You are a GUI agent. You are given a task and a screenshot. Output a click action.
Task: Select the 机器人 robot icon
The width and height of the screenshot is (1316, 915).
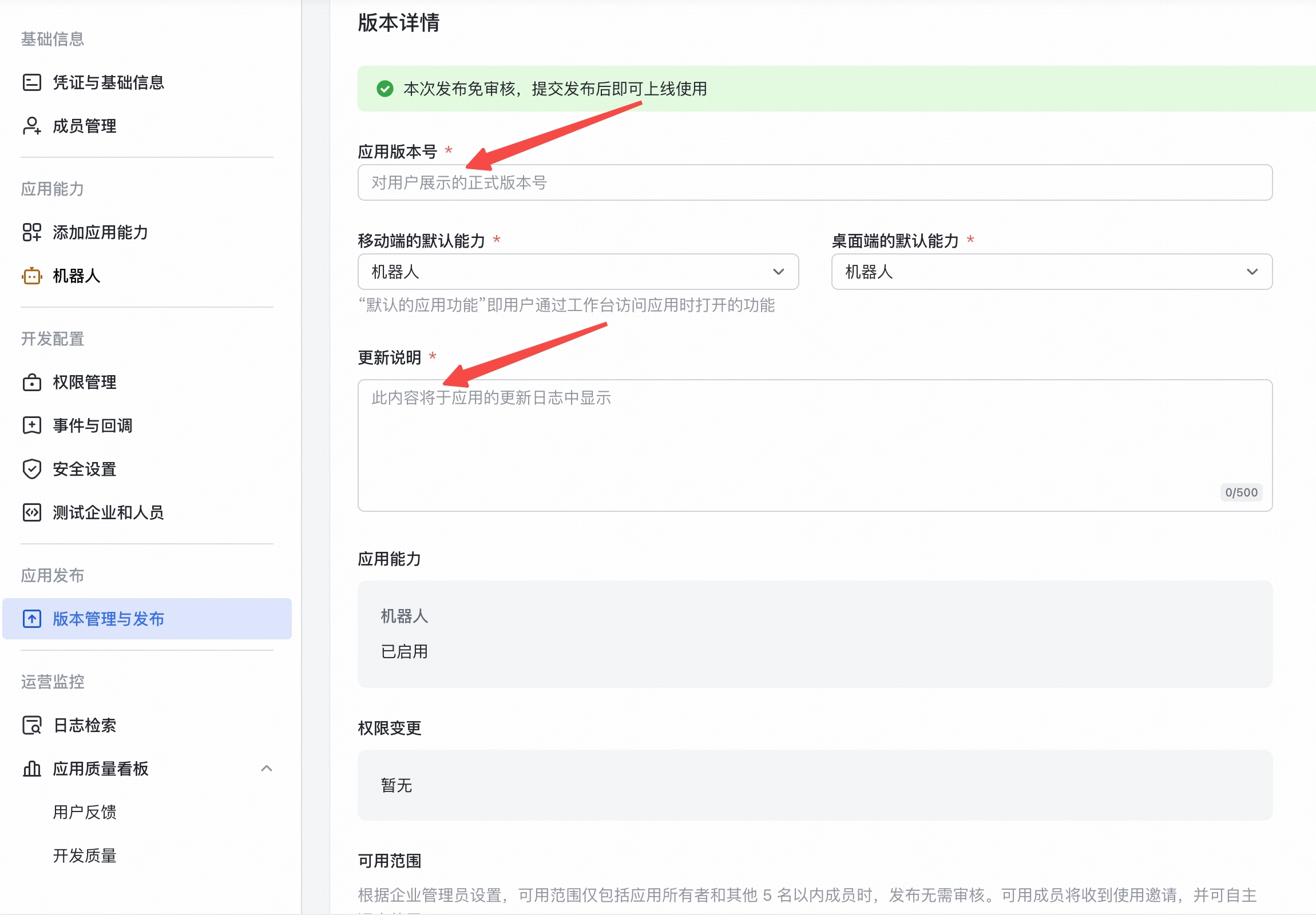[31, 276]
